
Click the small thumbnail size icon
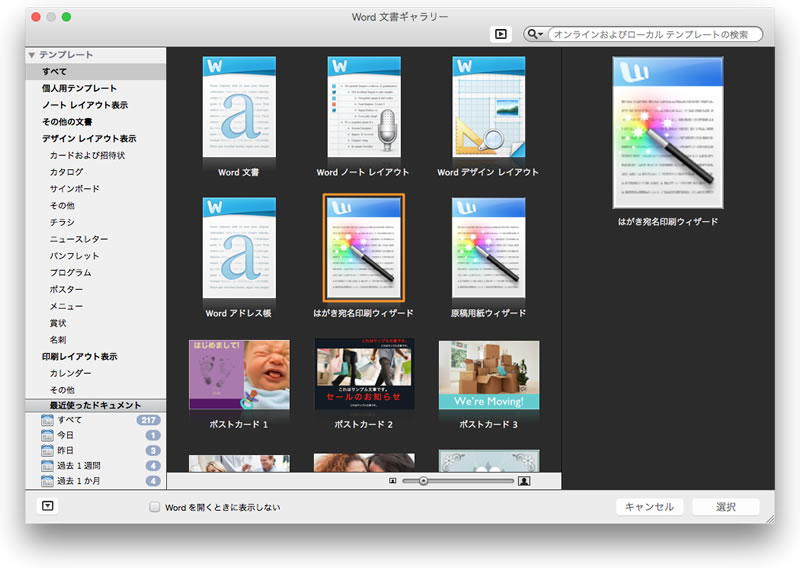(x=392, y=481)
